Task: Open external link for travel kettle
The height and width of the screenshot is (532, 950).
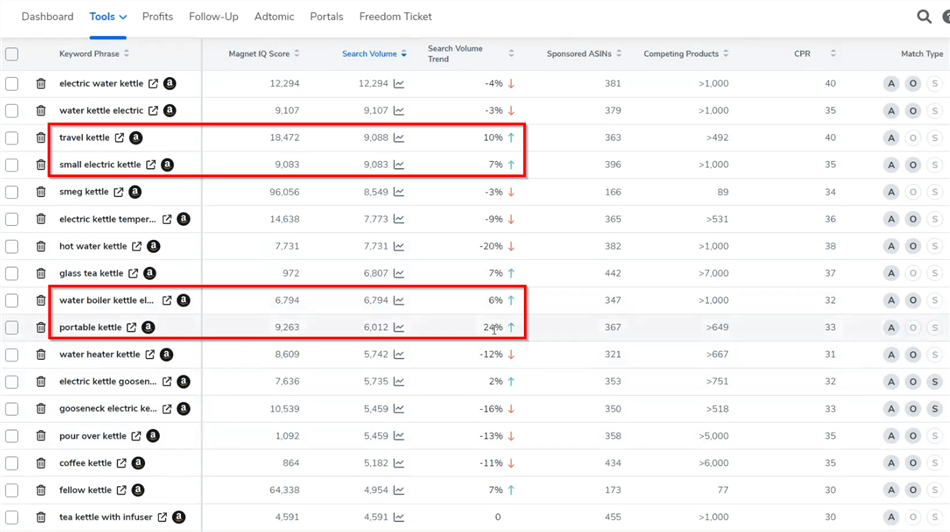Action: 119,138
